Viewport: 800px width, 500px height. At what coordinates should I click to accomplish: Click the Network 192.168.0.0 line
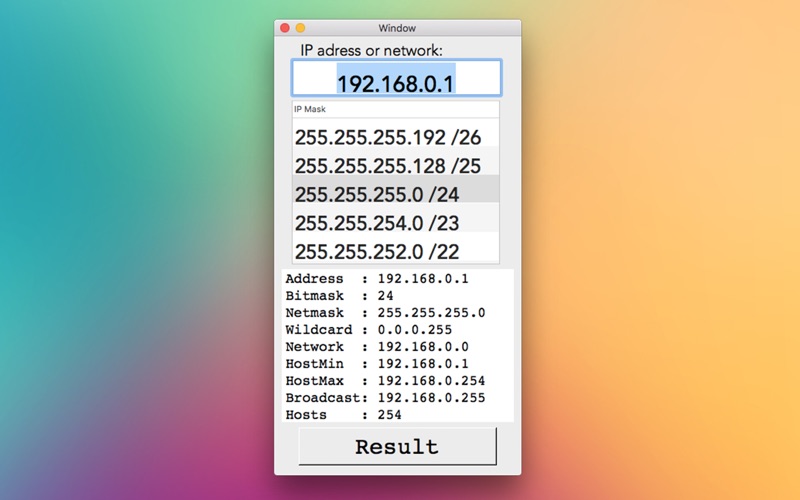point(377,346)
